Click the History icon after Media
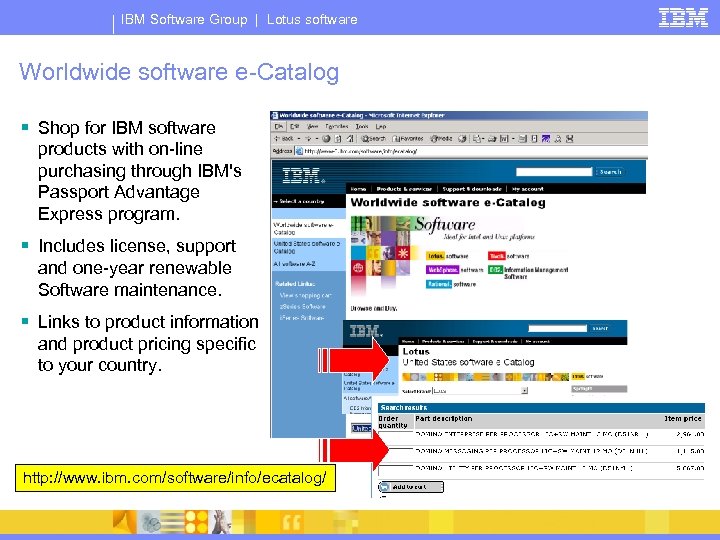Viewport: 720px width, 540px height. (x=462, y=138)
